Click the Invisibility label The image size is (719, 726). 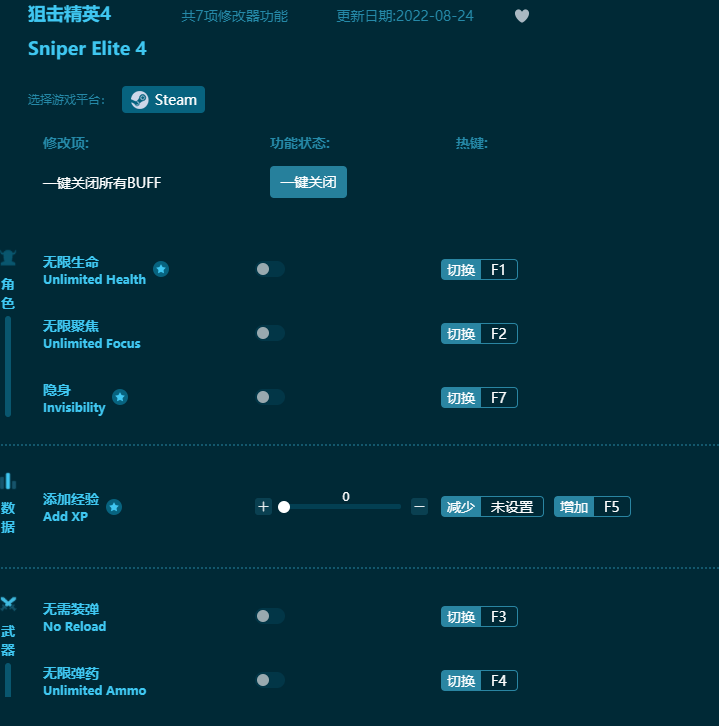click(74, 407)
